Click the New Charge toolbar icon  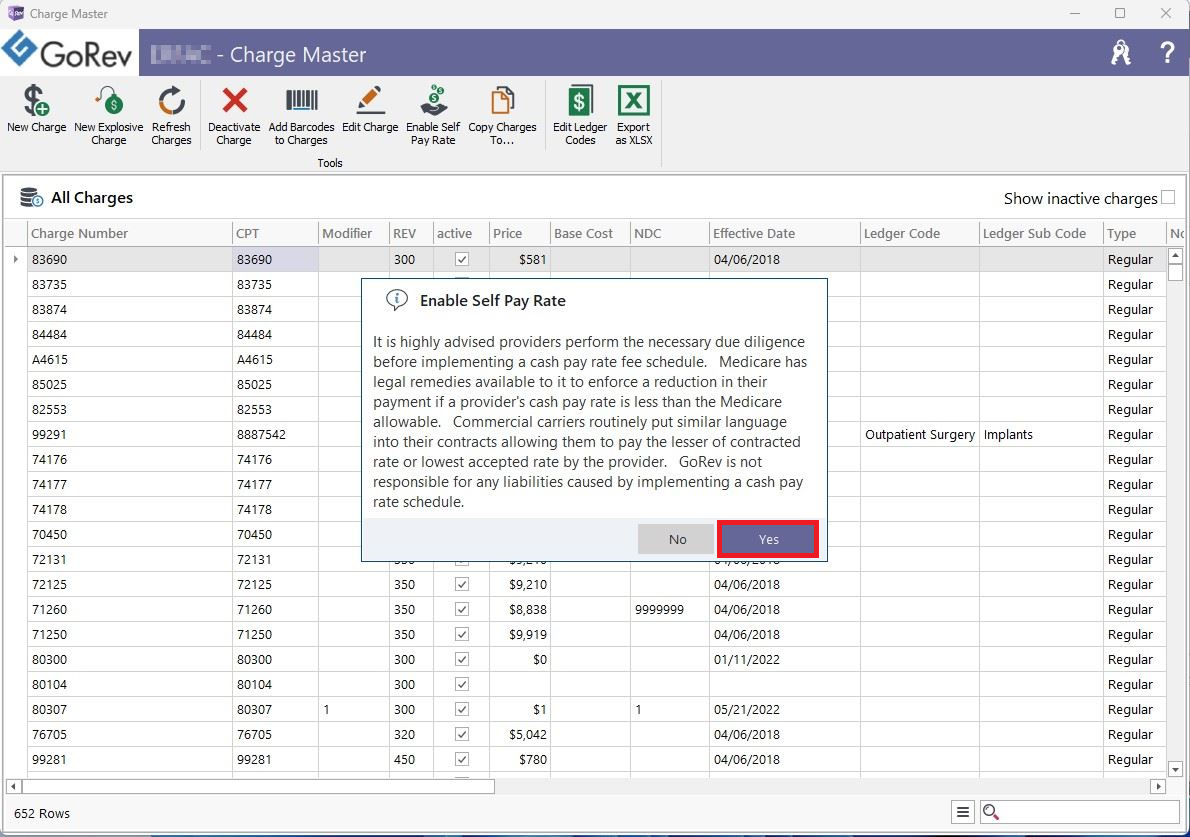[36, 100]
